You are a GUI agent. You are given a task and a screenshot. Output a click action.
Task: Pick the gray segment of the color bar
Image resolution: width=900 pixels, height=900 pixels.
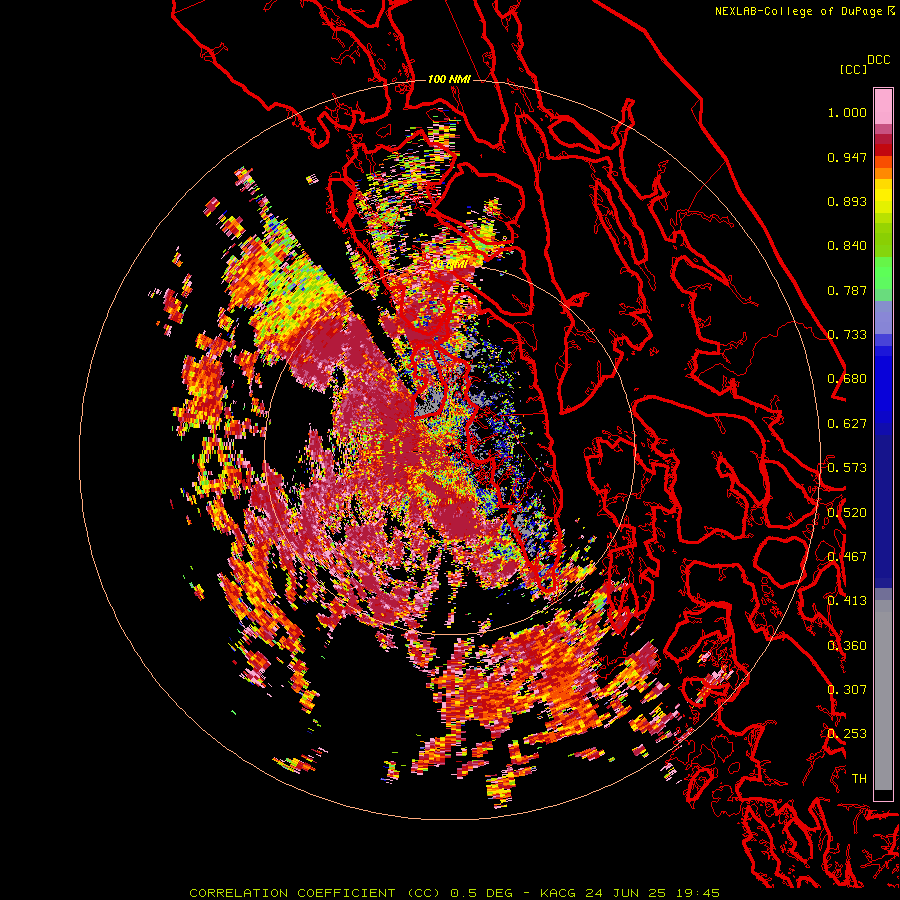pyautogui.click(x=883, y=695)
